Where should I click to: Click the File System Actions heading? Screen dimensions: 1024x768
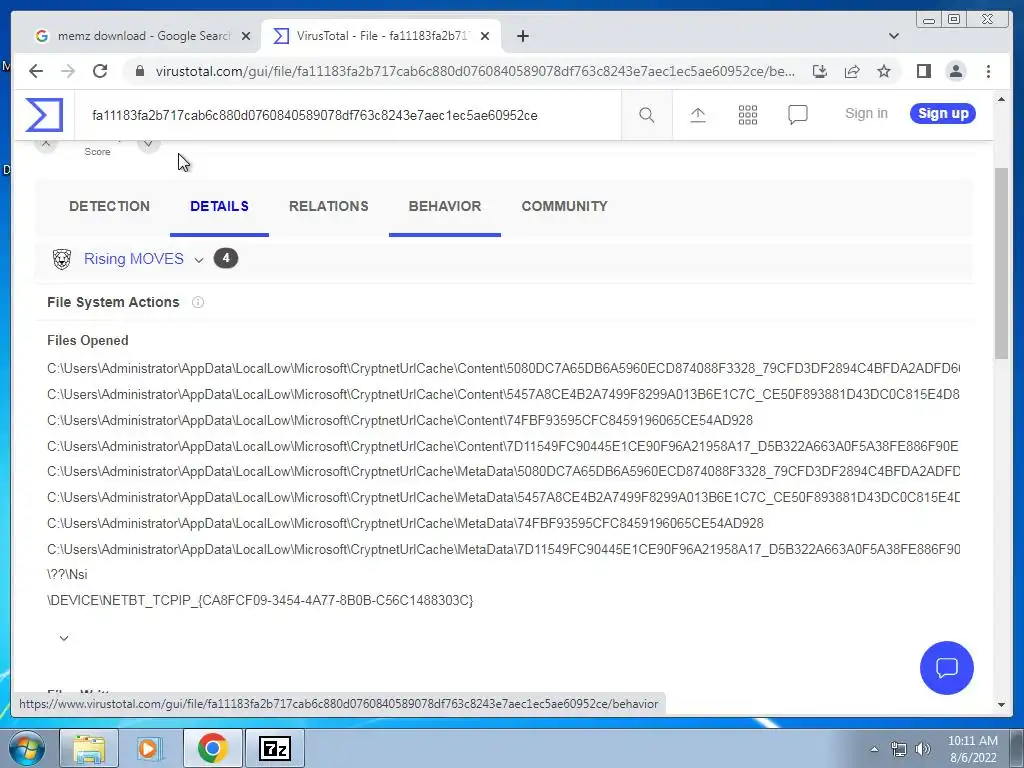tap(113, 302)
